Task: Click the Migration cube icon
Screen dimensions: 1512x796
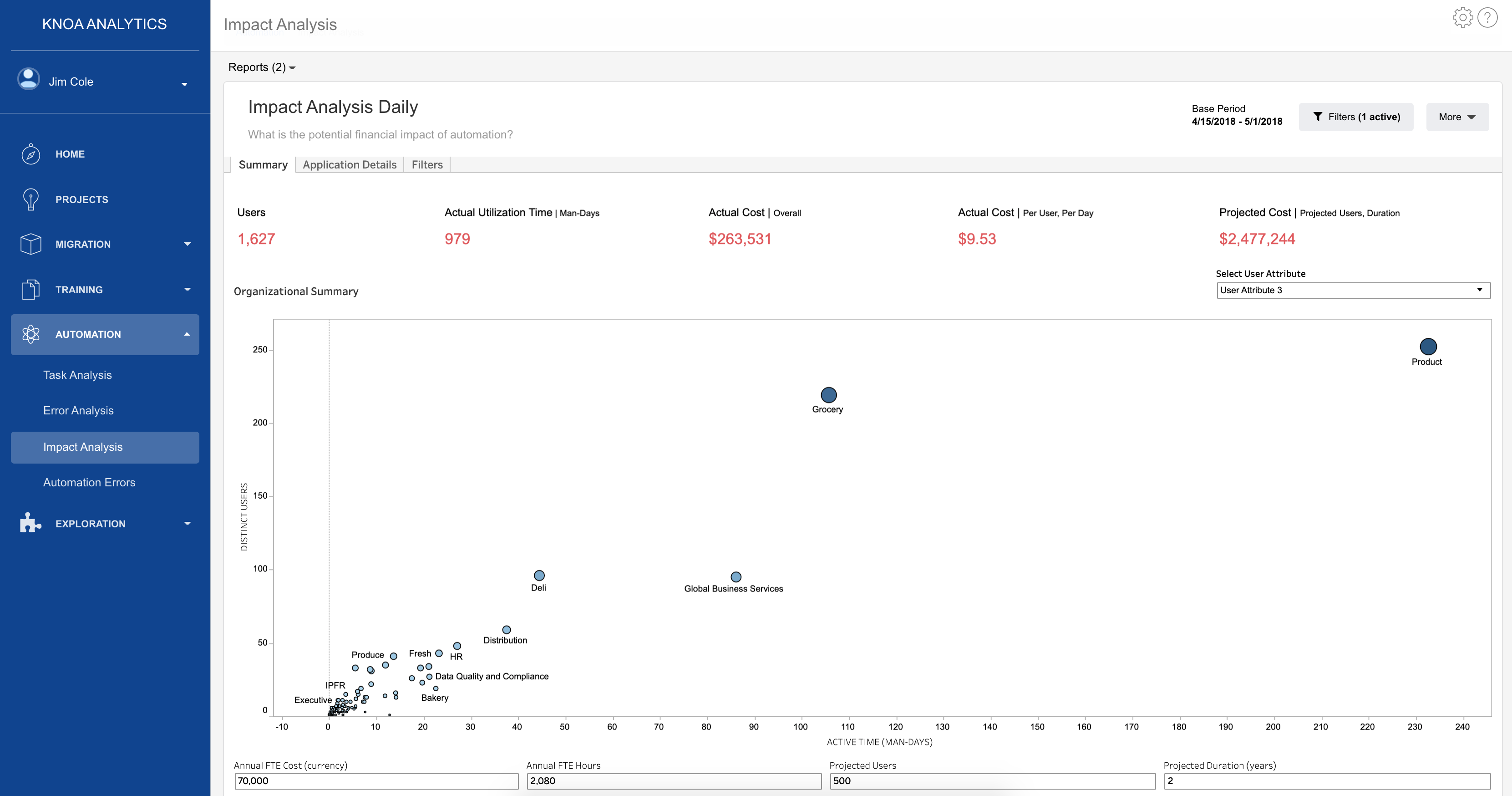Action: 30,244
